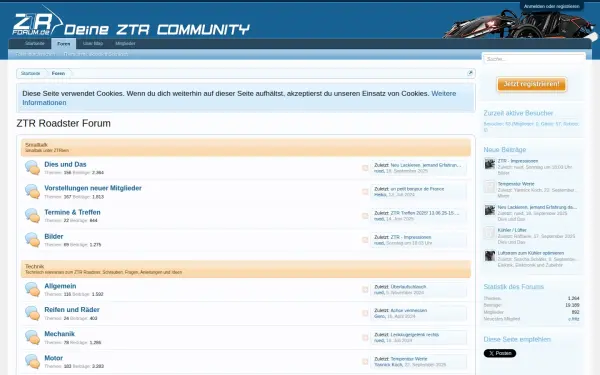Open avatar next to Temperatur Werte post
Screen dimensions: 600x375
490,187
